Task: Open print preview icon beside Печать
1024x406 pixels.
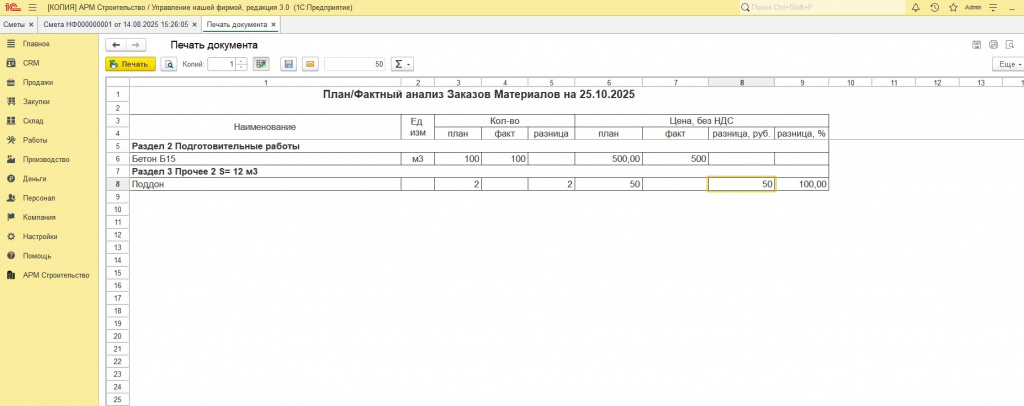Action: click(x=169, y=64)
